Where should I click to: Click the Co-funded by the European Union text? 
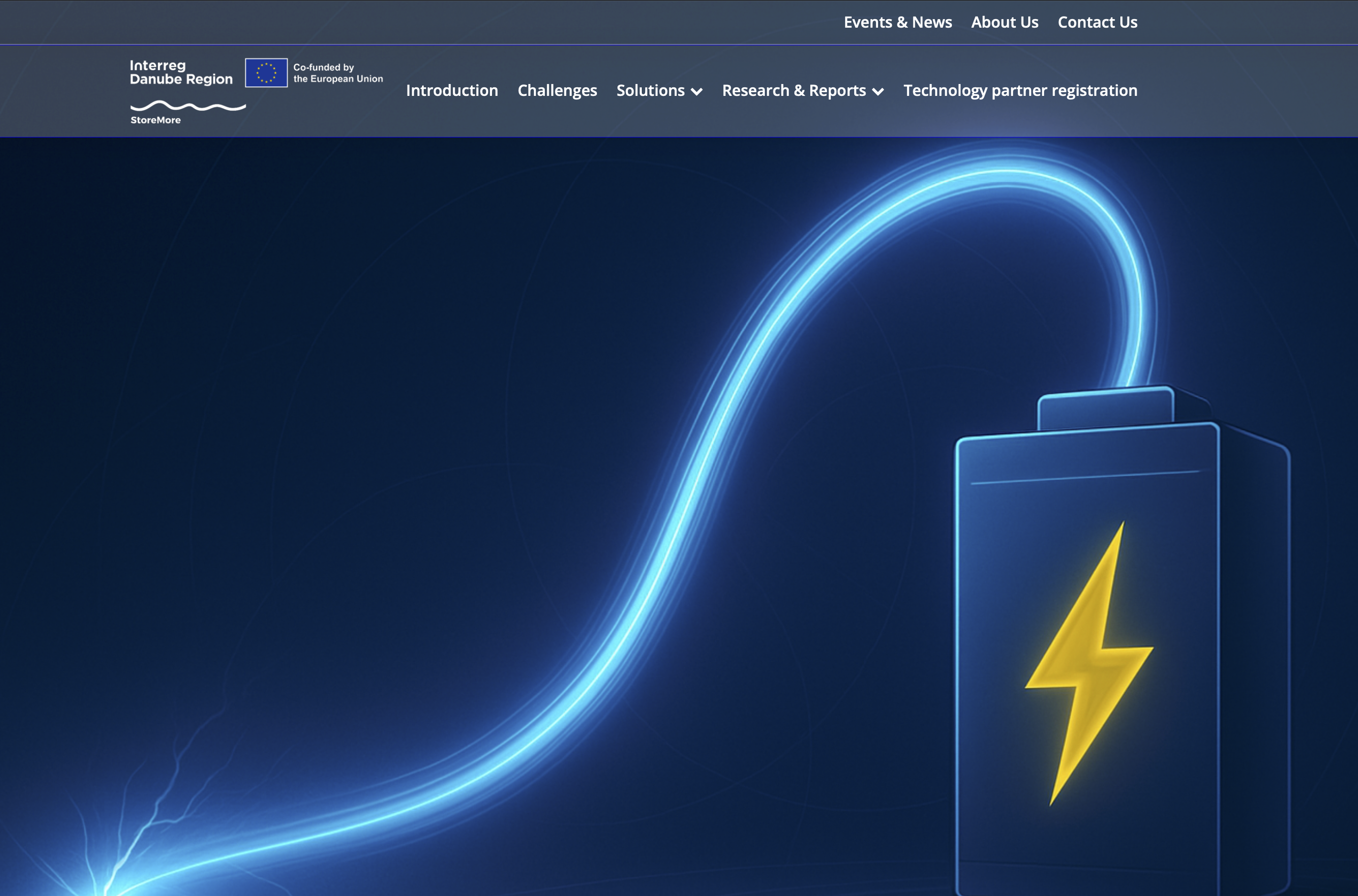(338, 73)
